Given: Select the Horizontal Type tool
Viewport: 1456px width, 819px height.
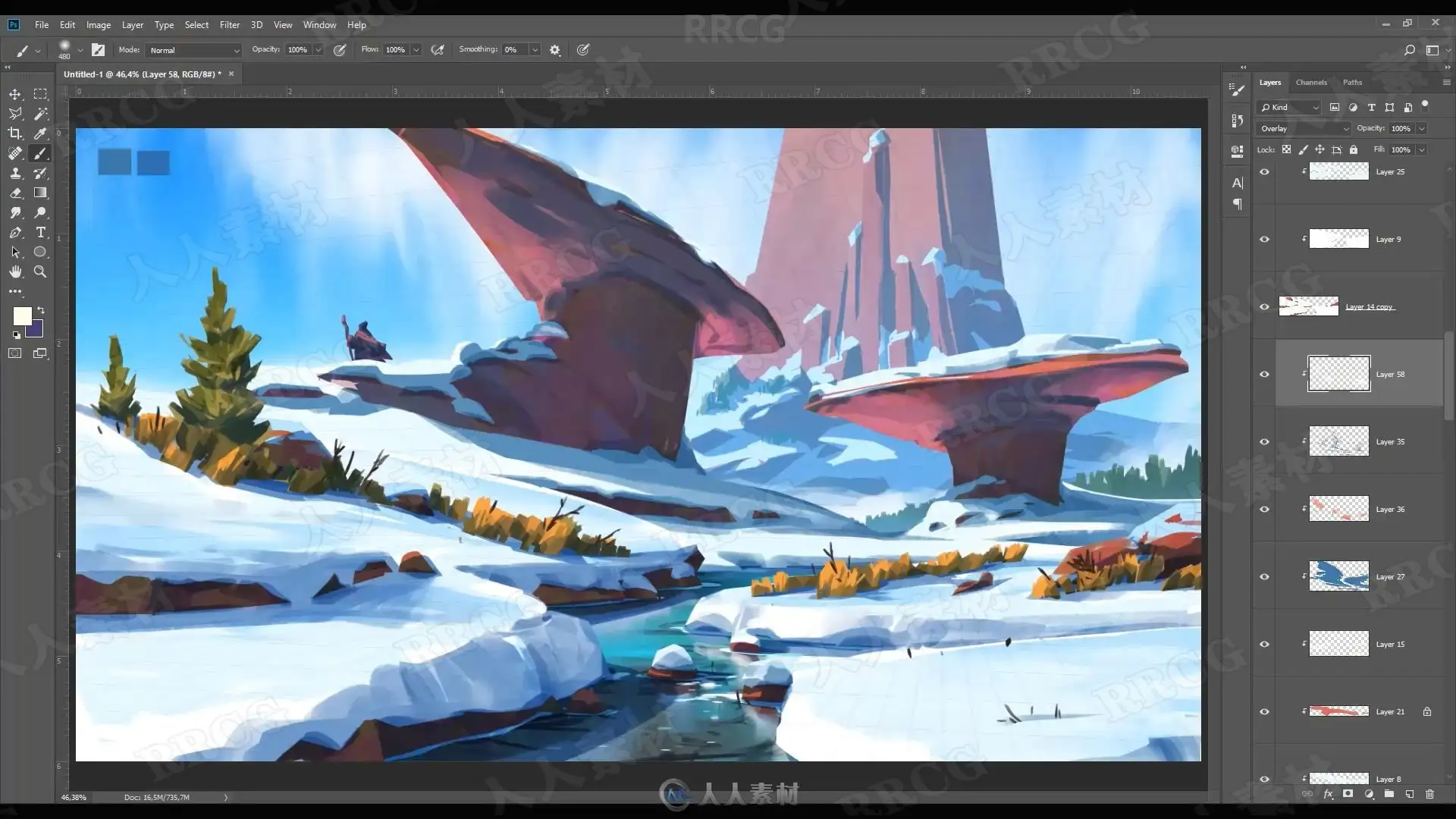Looking at the screenshot, I should coord(41,233).
